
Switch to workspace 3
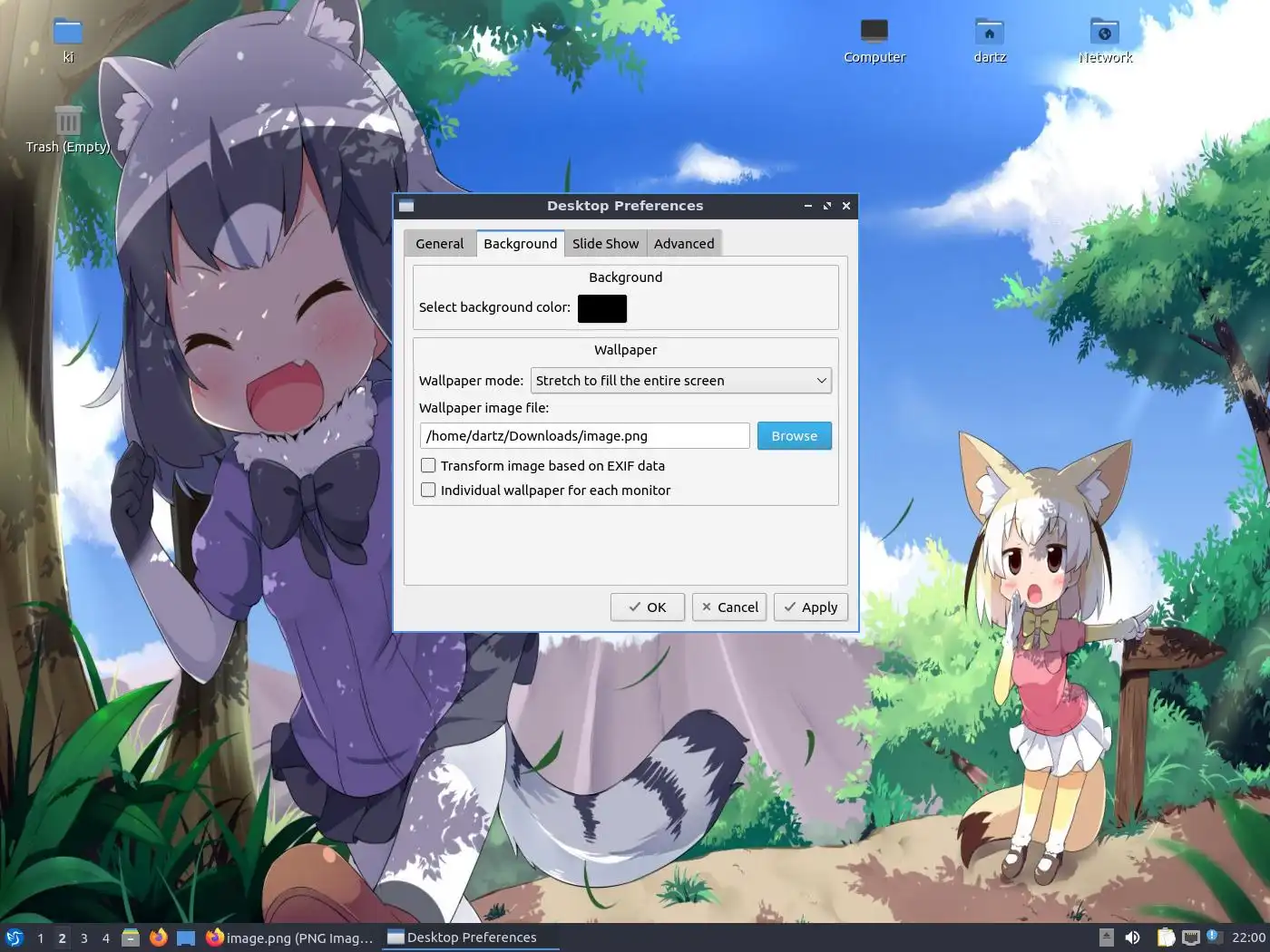coord(83,937)
